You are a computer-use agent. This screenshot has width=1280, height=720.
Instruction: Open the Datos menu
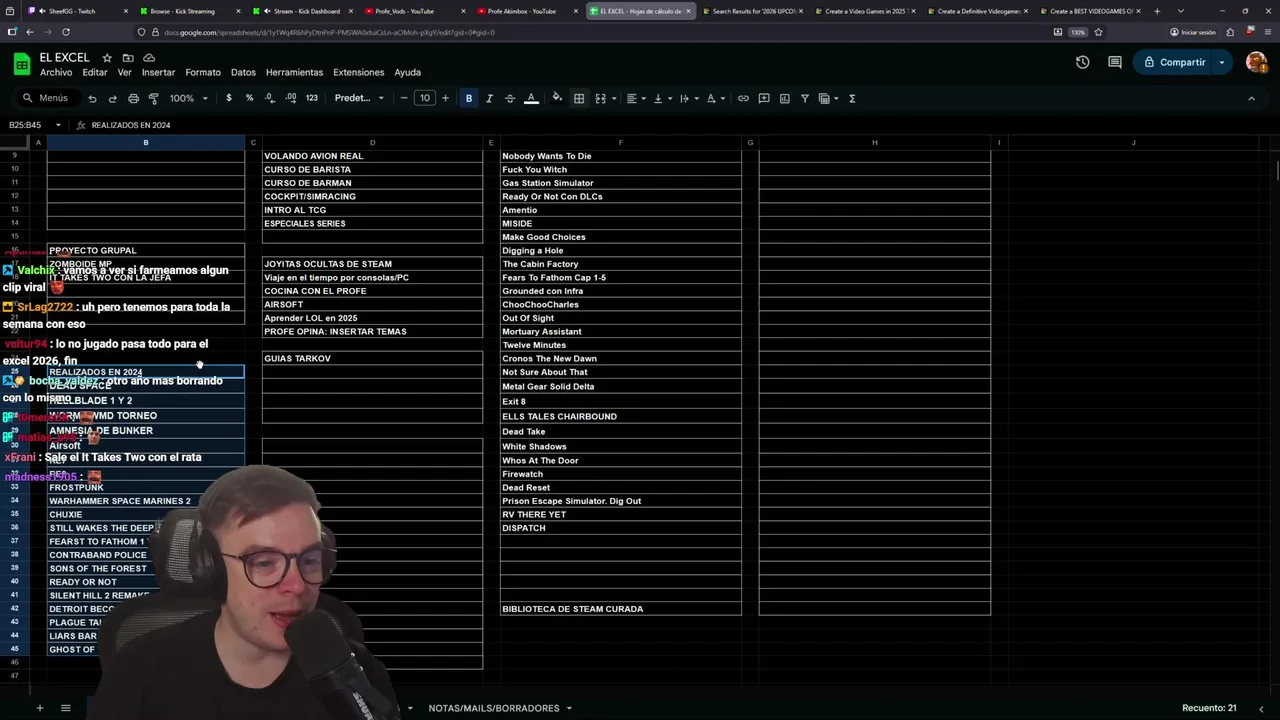coord(243,72)
